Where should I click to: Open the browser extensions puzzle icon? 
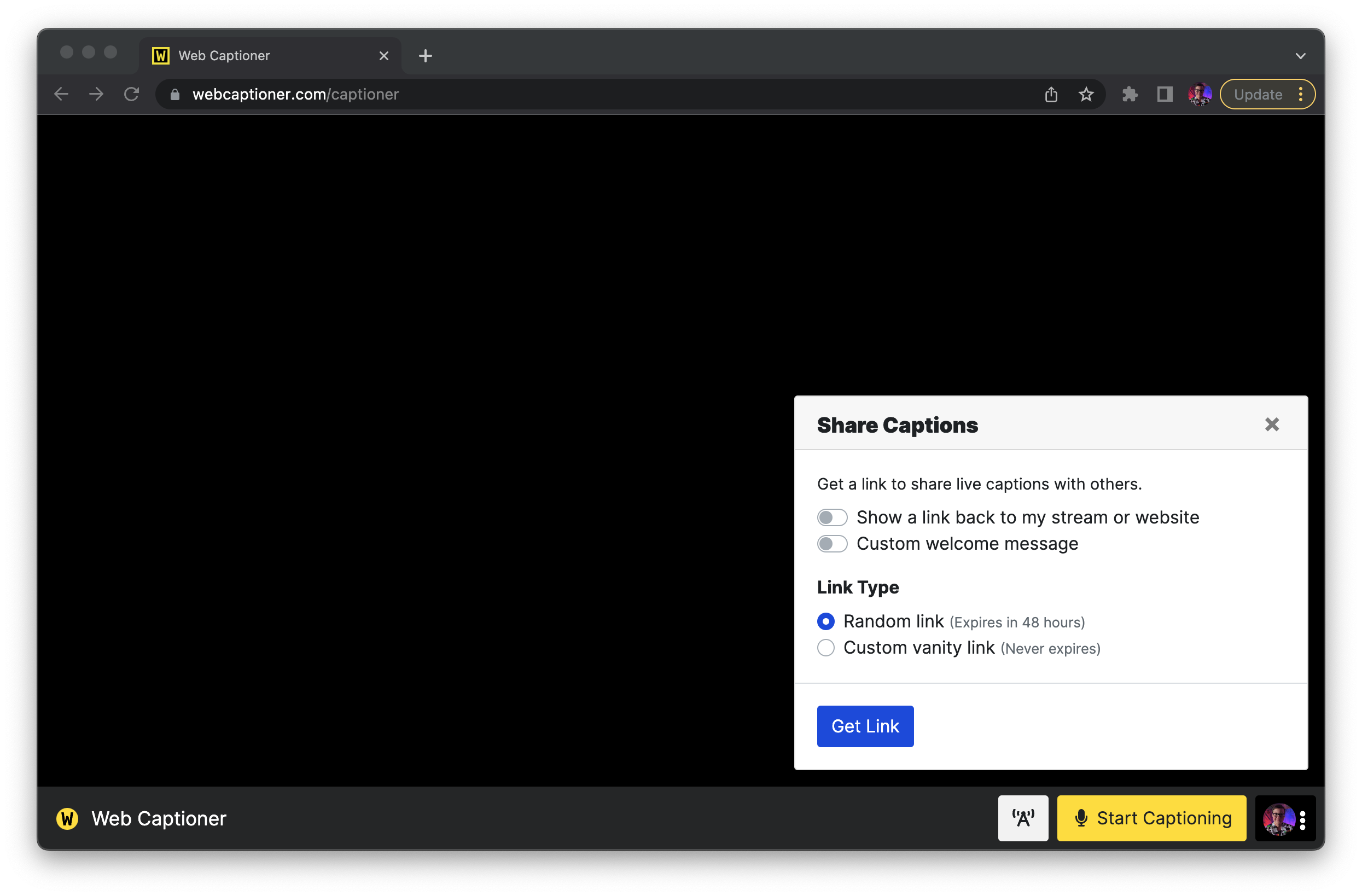1130,95
